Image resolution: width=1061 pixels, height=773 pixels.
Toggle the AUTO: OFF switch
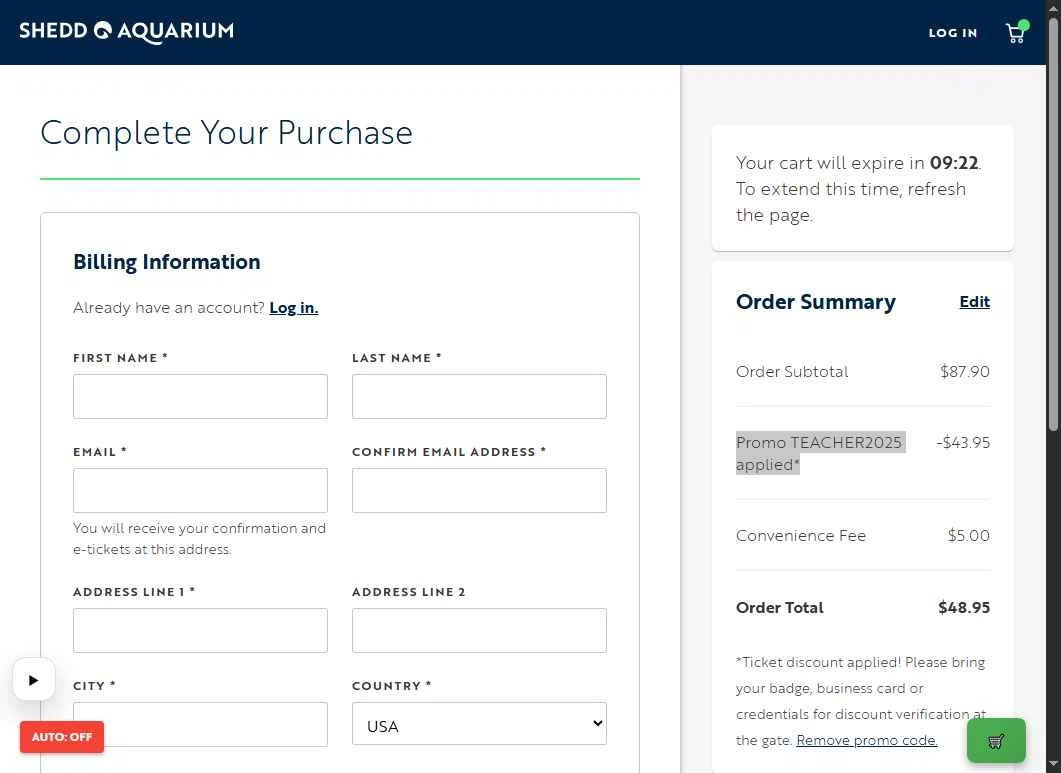pyautogui.click(x=62, y=737)
